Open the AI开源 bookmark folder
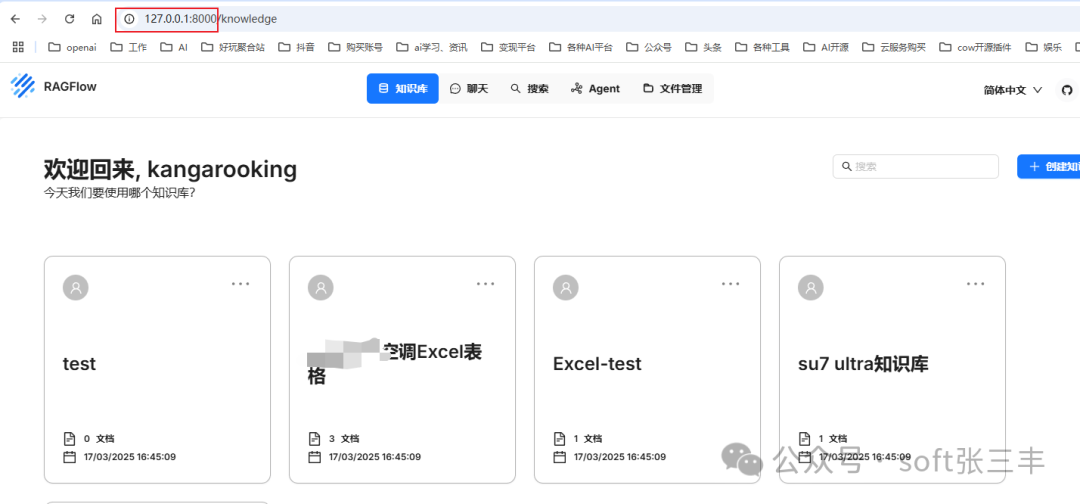Viewport: 1080px width, 504px height. (x=825, y=48)
